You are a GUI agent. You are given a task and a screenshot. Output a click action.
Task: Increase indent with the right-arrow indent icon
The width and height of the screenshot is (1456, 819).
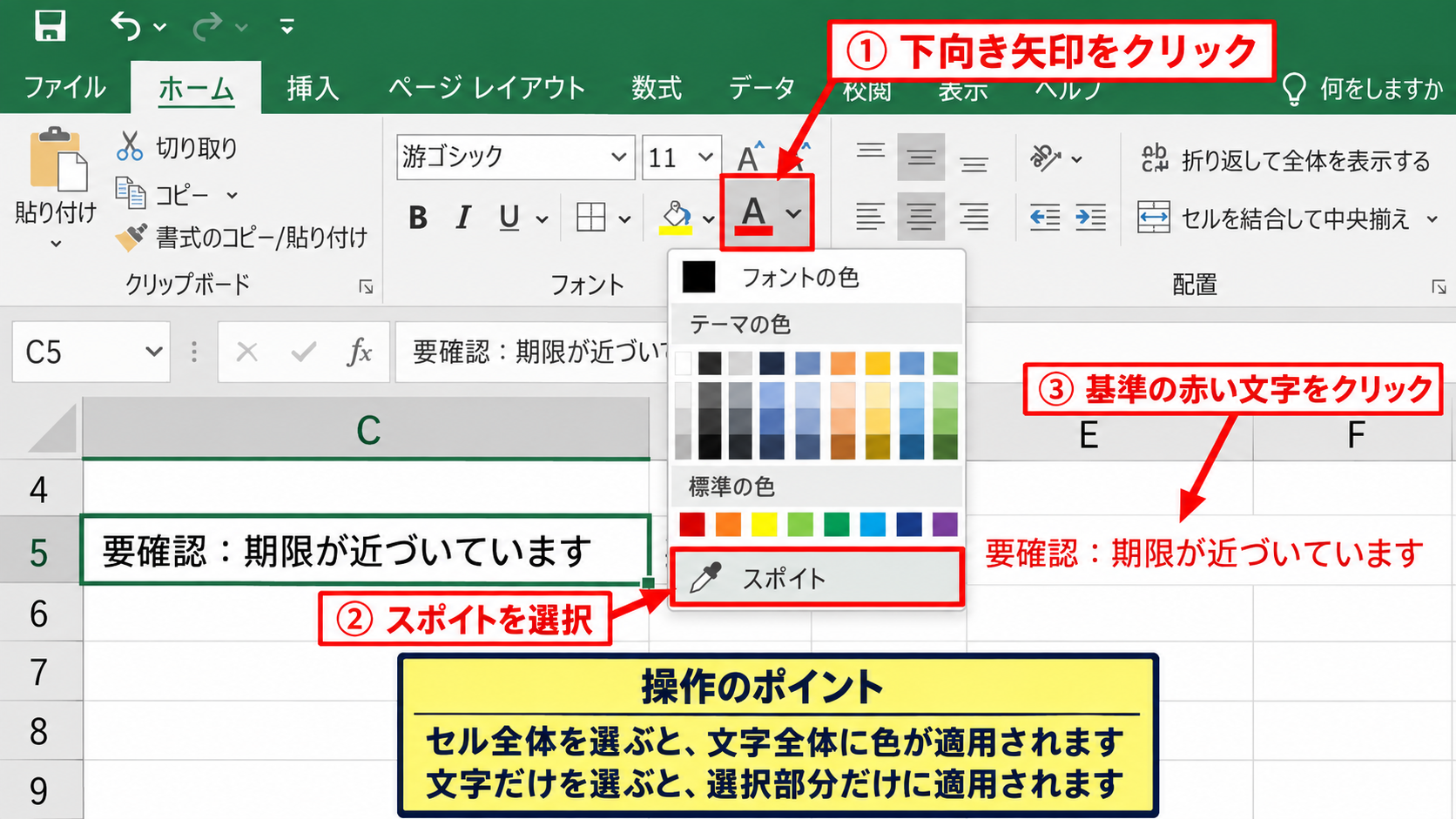click(1090, 217)
